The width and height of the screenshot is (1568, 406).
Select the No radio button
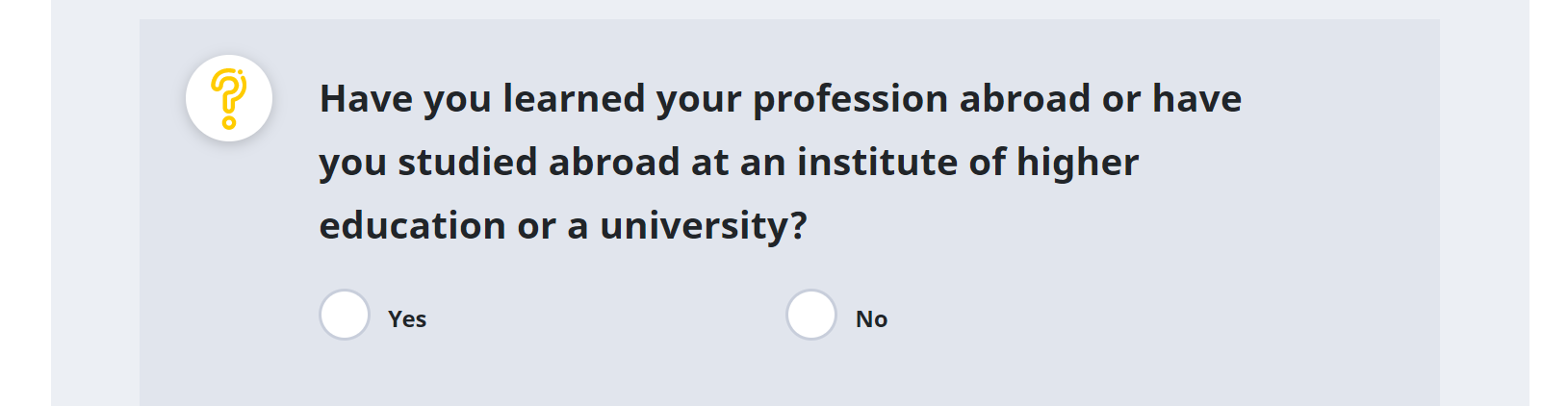[x=811, y=315]
